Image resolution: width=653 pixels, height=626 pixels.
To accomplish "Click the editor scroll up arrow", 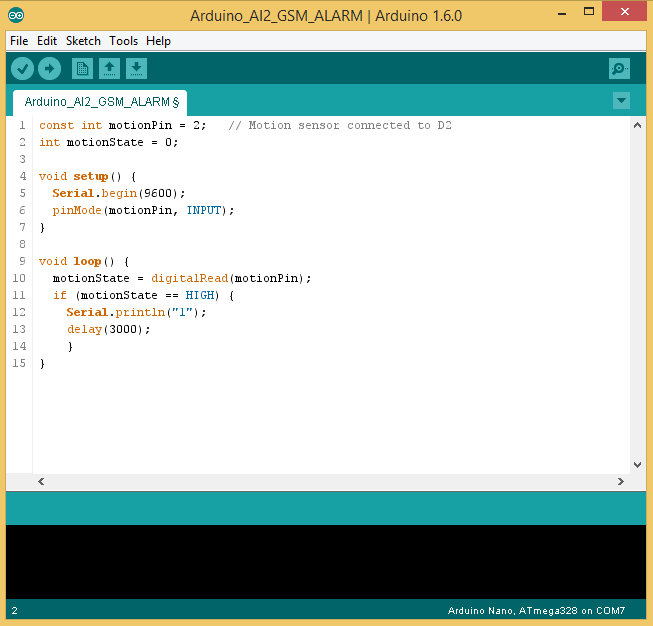I will (637, 125).
